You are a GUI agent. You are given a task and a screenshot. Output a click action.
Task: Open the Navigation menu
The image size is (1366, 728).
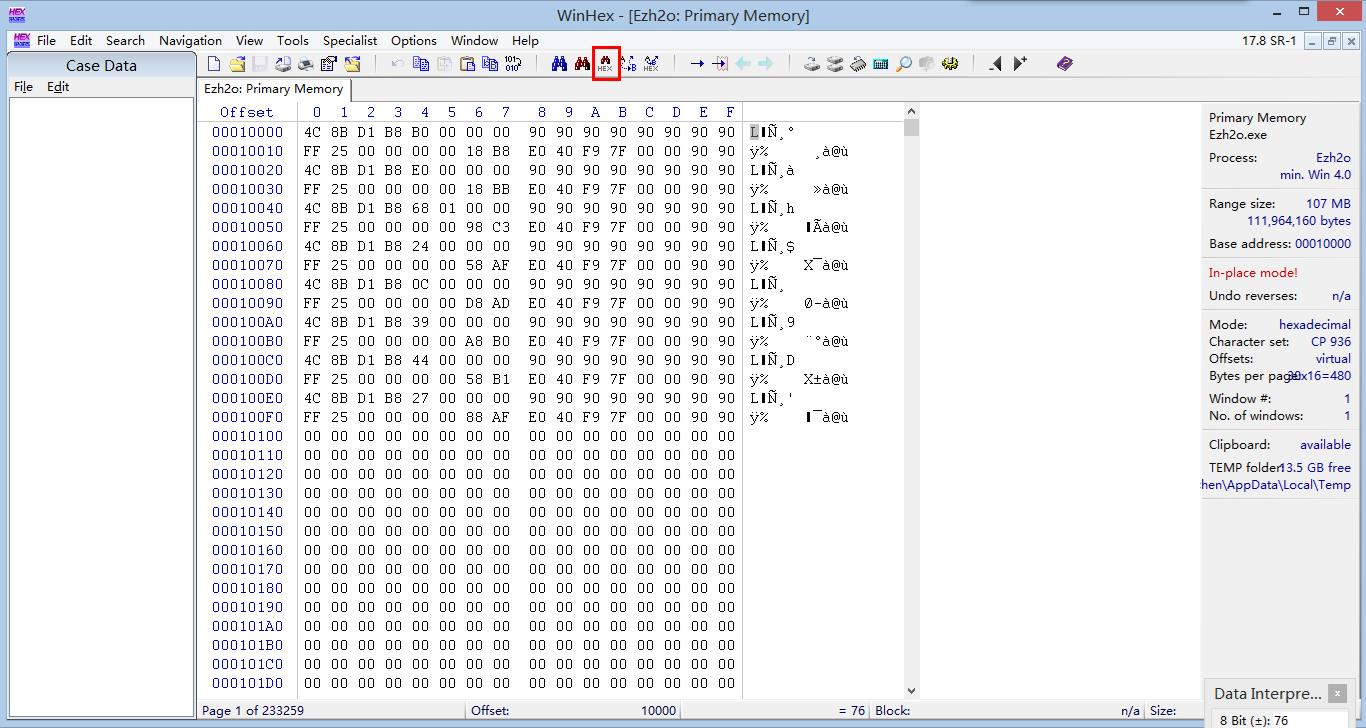click(x=190, y=41)
